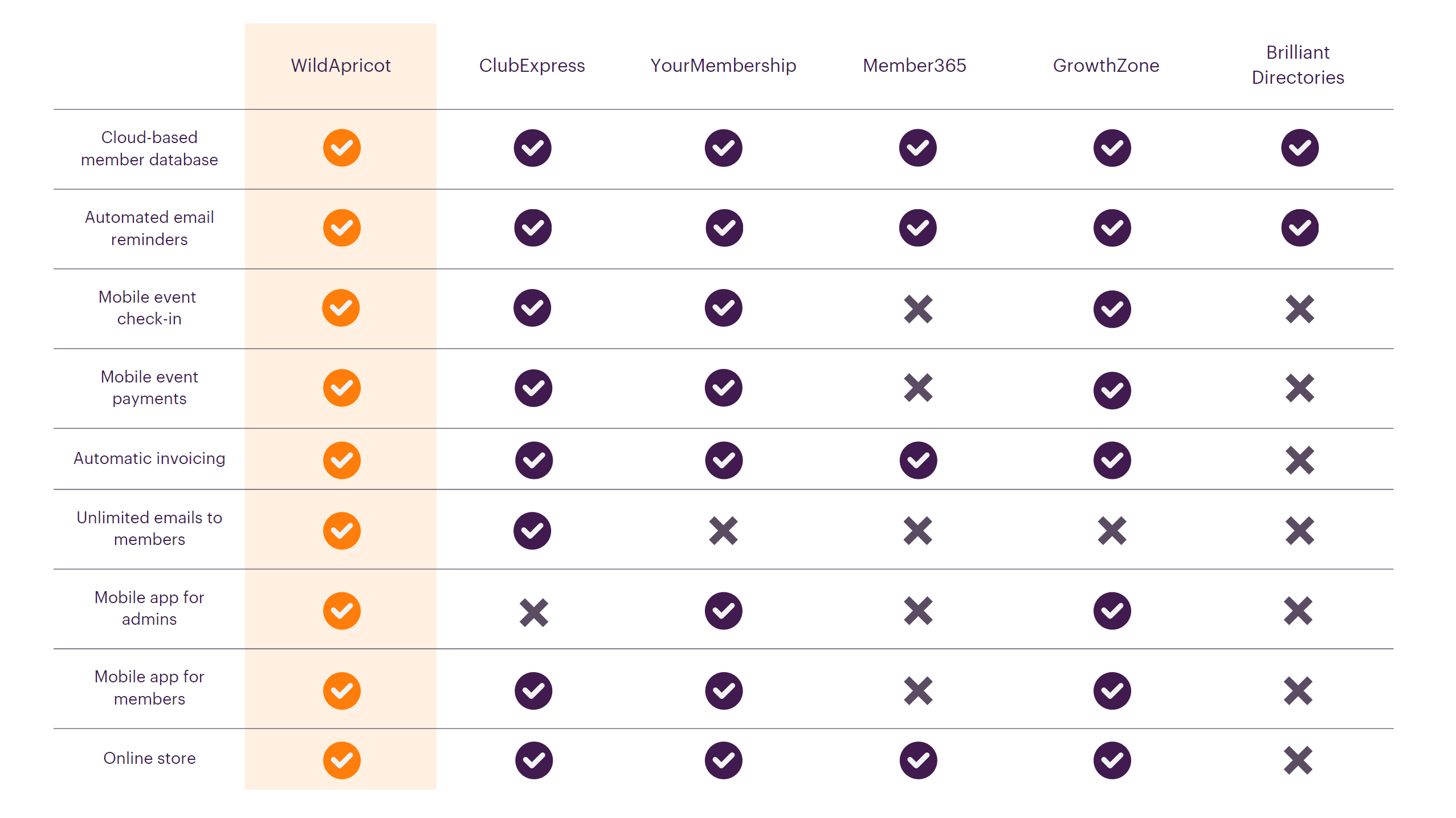Click the Mobile event check-in row label
This screenshot has width=1456, height=818.
(148, 308)
